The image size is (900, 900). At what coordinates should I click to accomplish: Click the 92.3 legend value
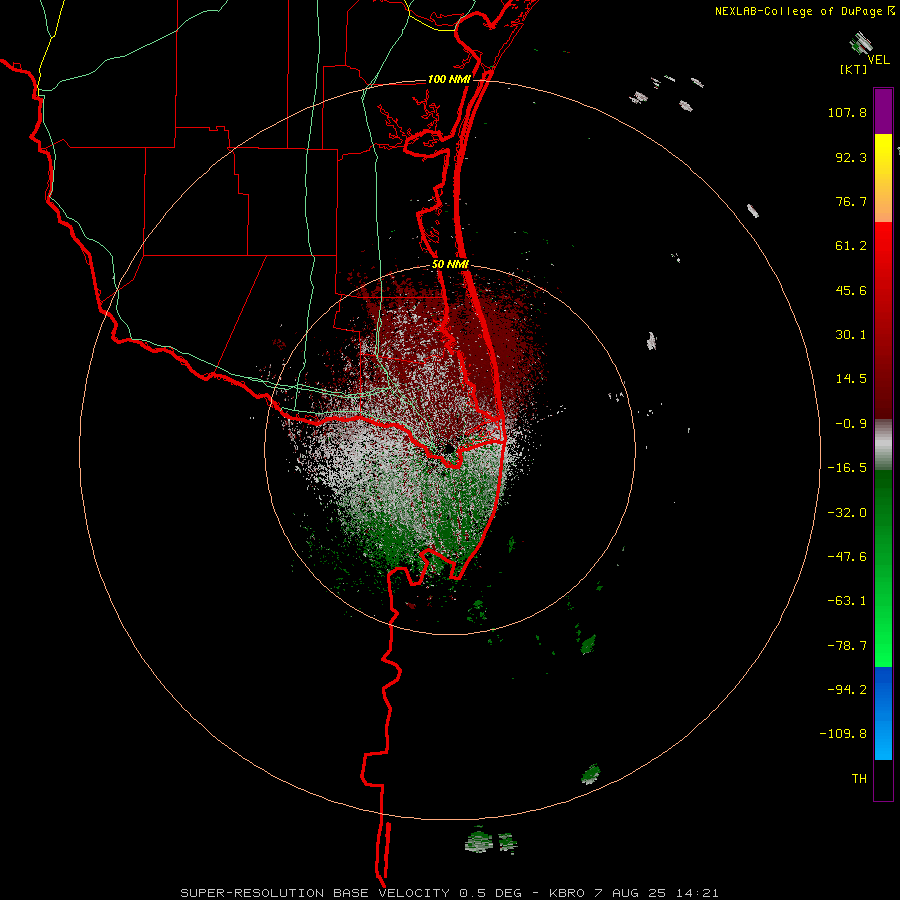851,157
